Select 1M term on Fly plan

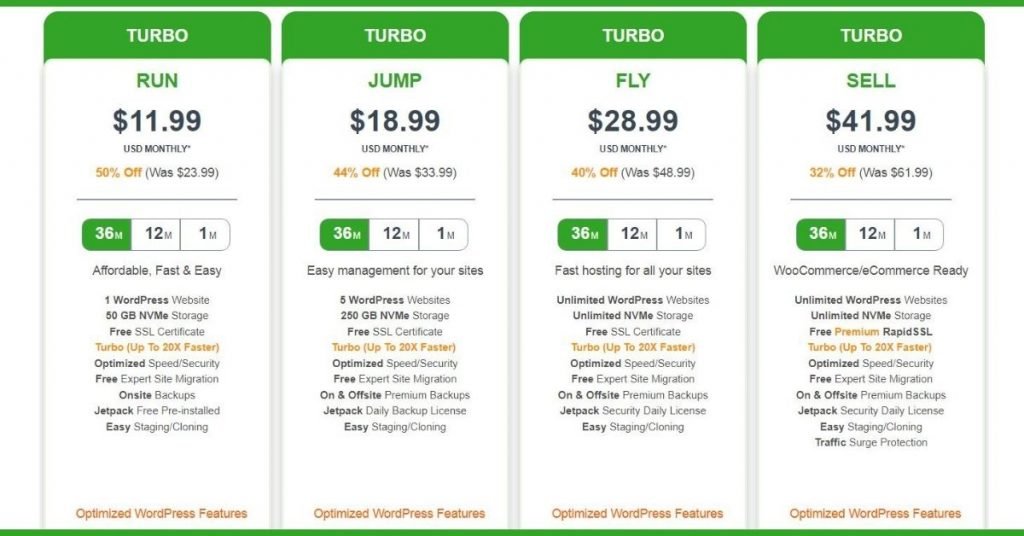pos(681,234)
